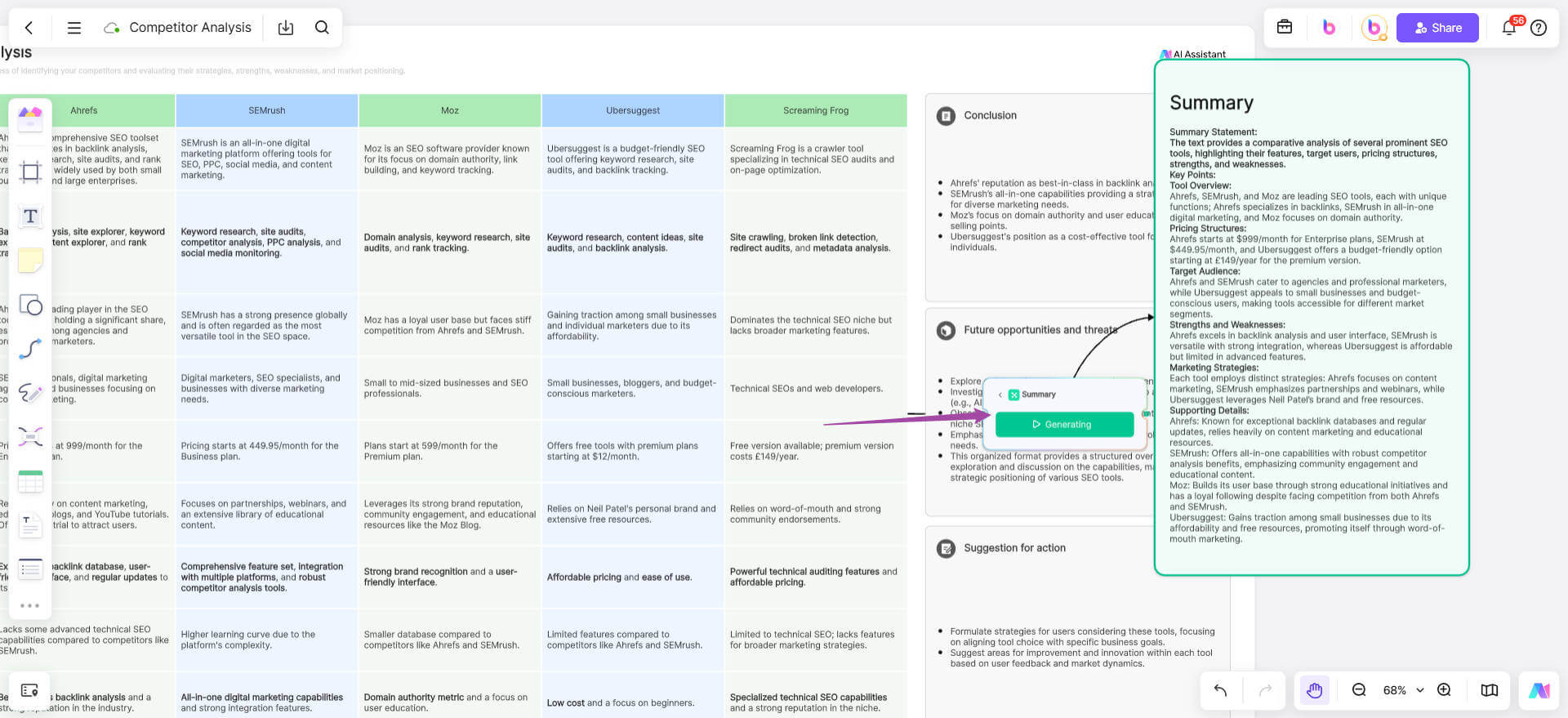Select the Ubersuggest column header
Image resolution: width=1568 pixels, height=718 pixels.
[x=633, y=110]
